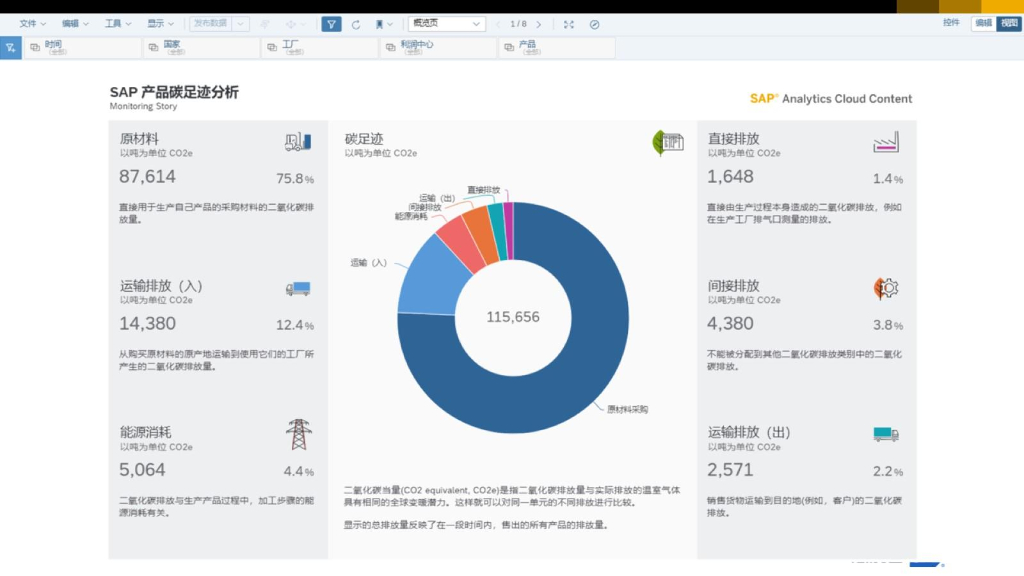The width and height of the screenshot is (1024, 576).
Task: Enter fullscreen presentation mode
Action: (x=567, y=24)
